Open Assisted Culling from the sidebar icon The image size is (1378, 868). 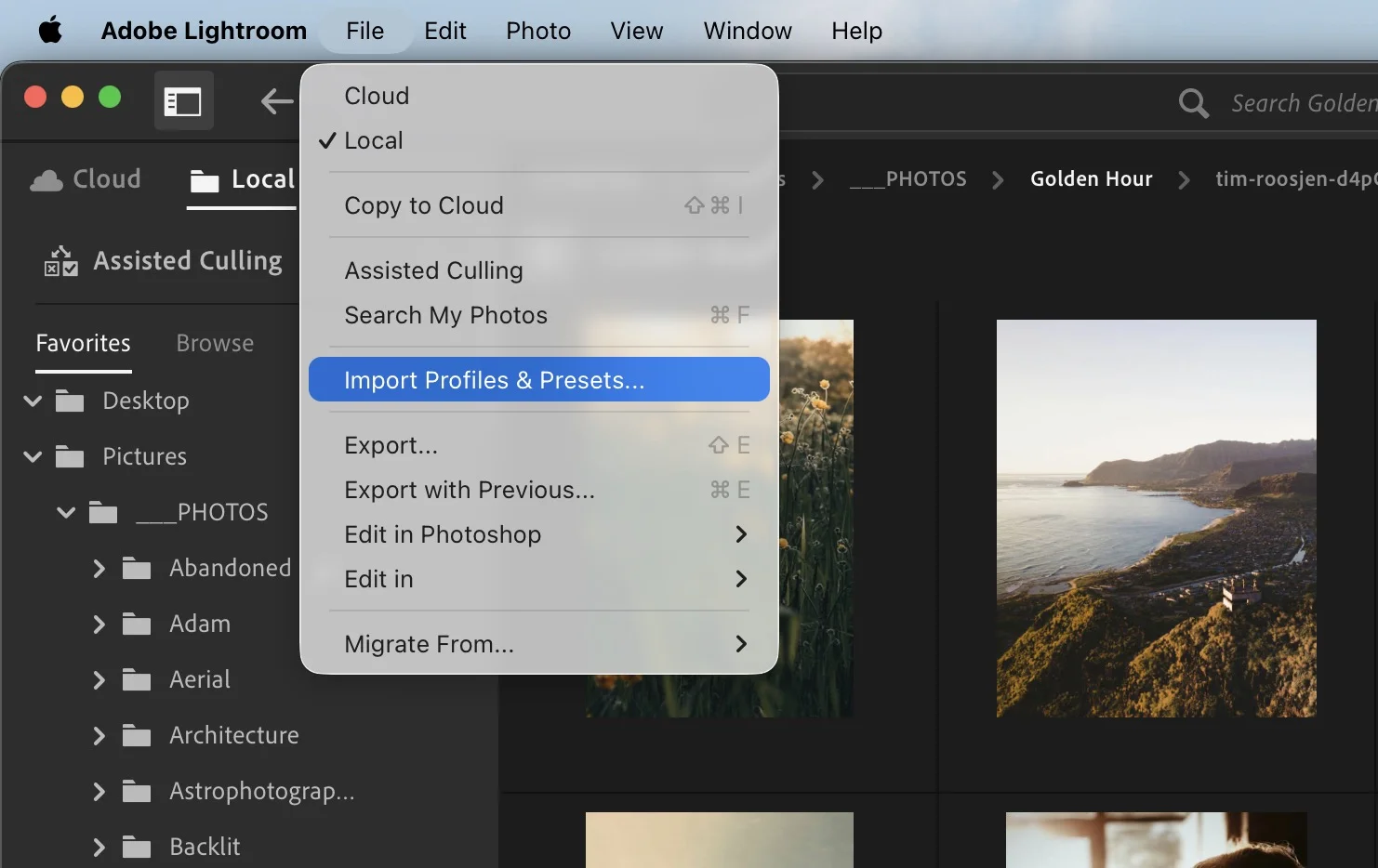tap(60, 261)
